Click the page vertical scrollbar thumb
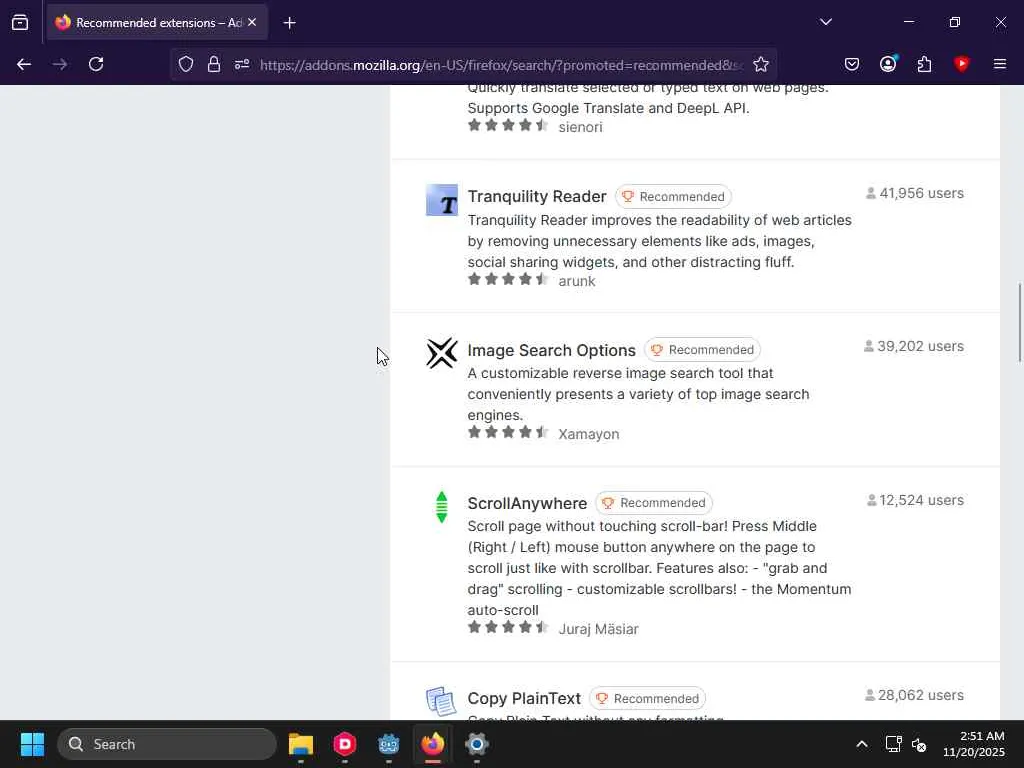 click(x=1019, y=322)
